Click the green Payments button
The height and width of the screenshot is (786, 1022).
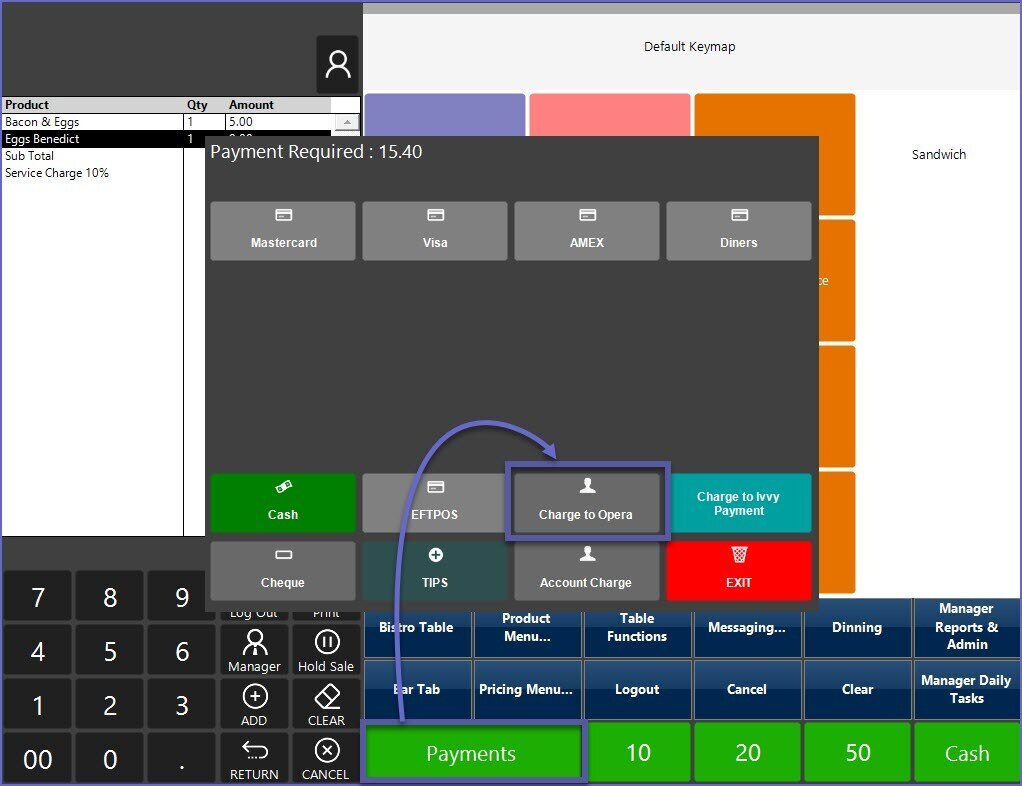click(471, 753)
